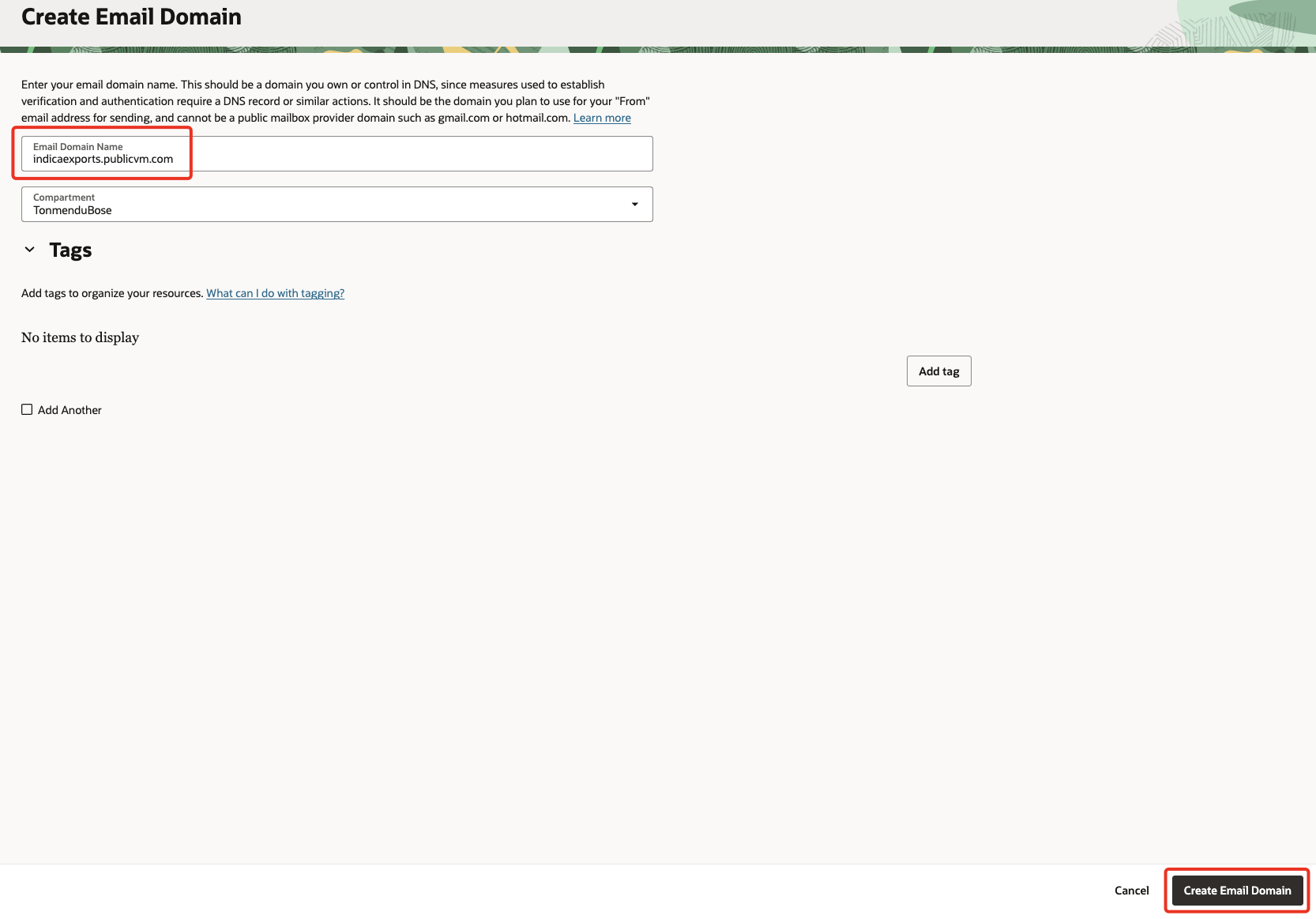1316x919 pixels.
Task: Select the Tags section heading
Action: (70, 249)
